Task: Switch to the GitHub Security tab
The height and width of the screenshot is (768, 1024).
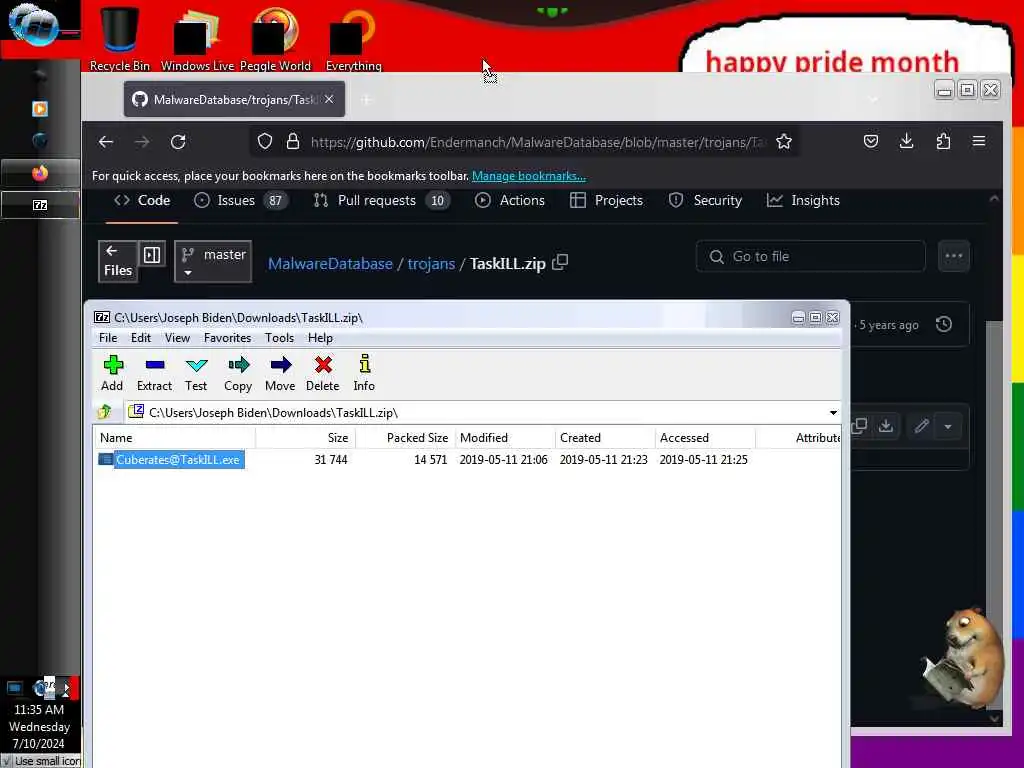Action: (705, 200)
